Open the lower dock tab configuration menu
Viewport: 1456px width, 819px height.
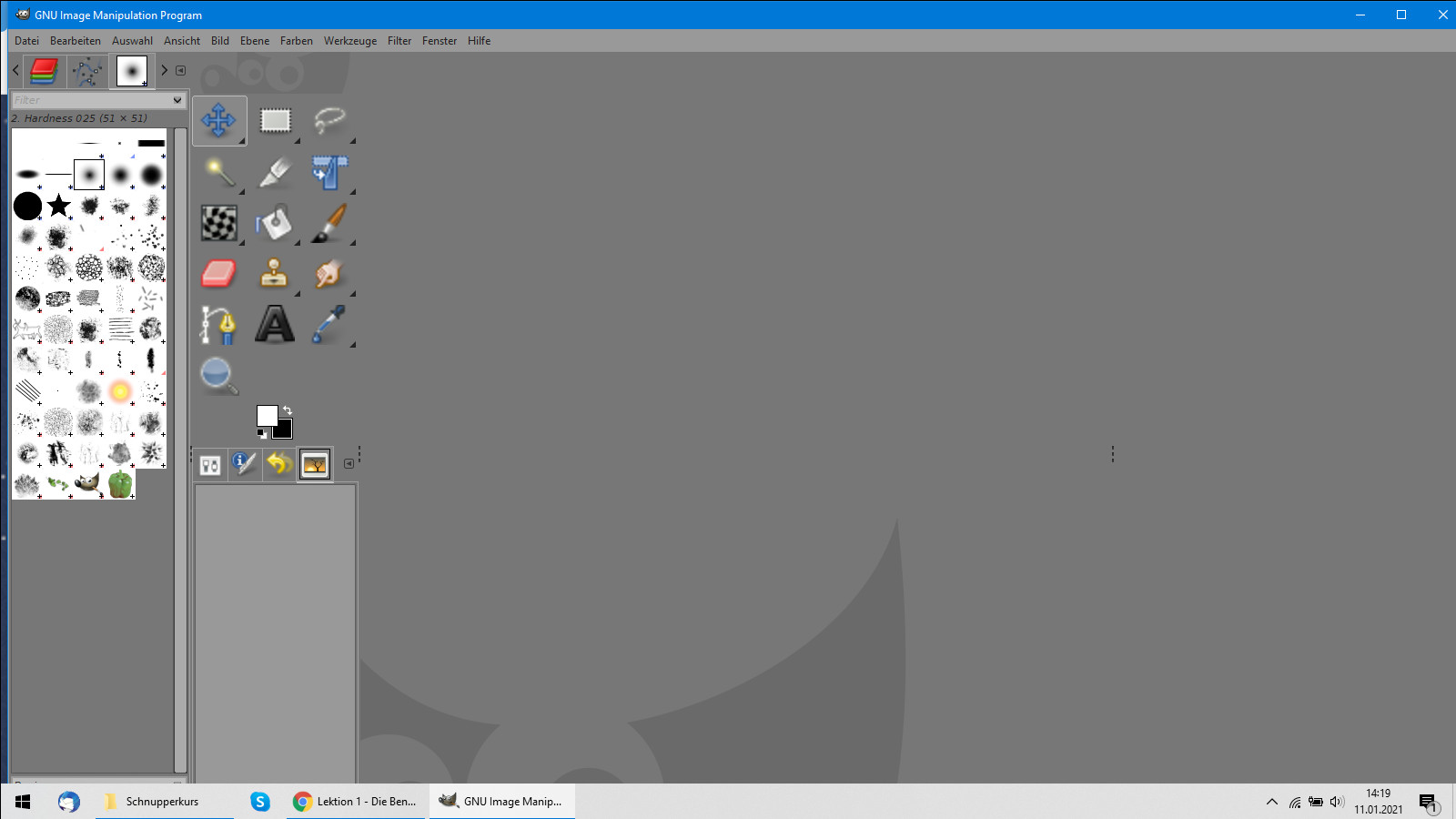point(349,464)
